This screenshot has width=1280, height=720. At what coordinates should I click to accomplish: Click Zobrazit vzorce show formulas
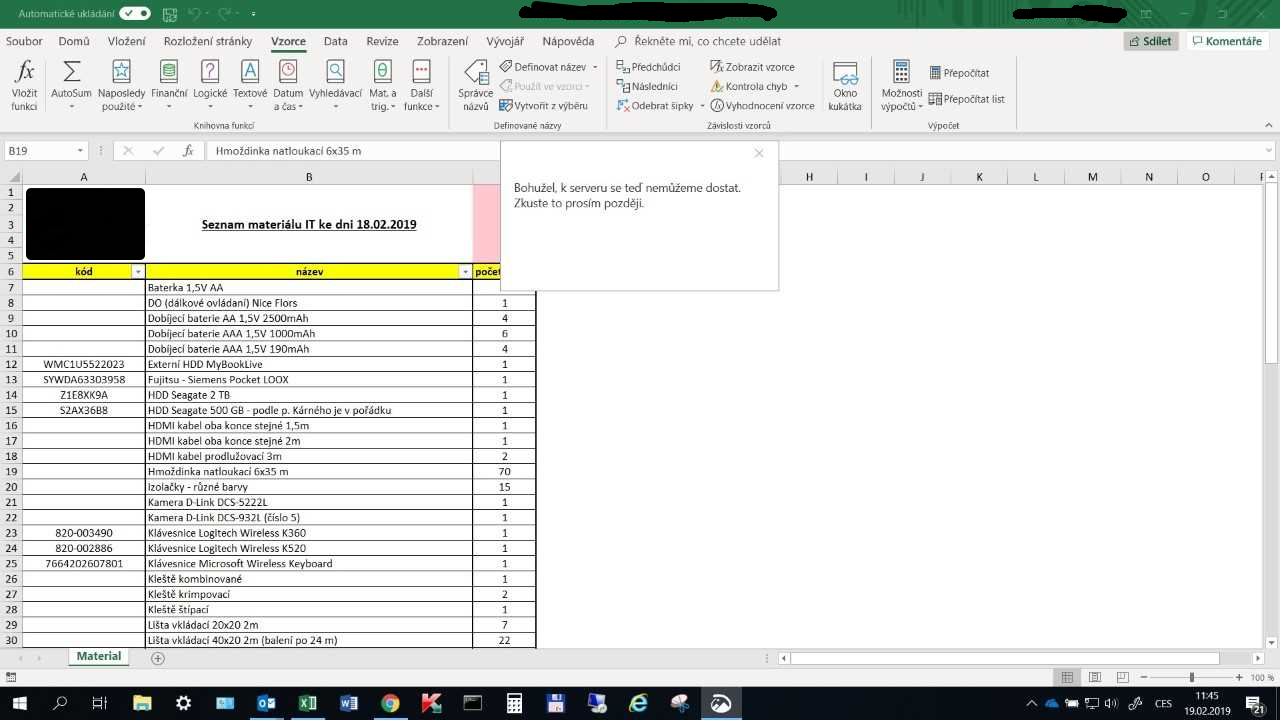(752, 67)
